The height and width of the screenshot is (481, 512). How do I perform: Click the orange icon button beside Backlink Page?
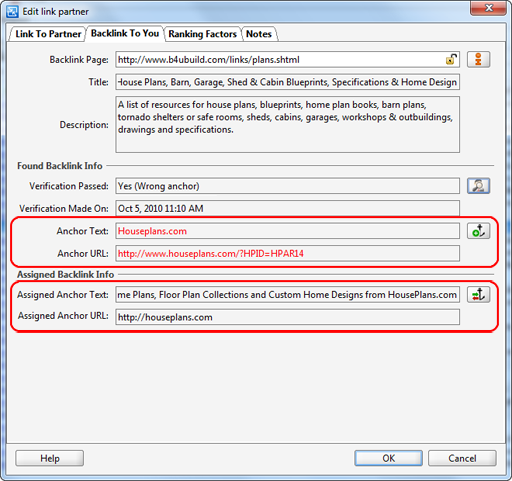[478, 59]
